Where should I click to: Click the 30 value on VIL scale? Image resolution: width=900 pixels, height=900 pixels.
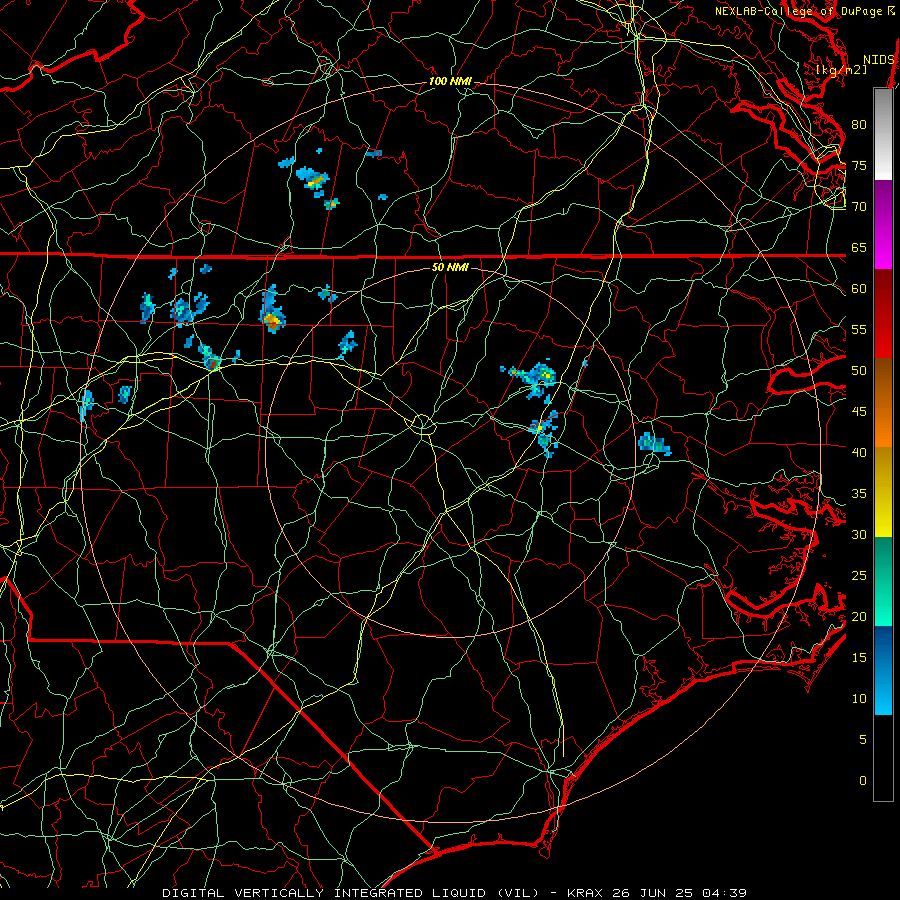(x=859, y=534)
